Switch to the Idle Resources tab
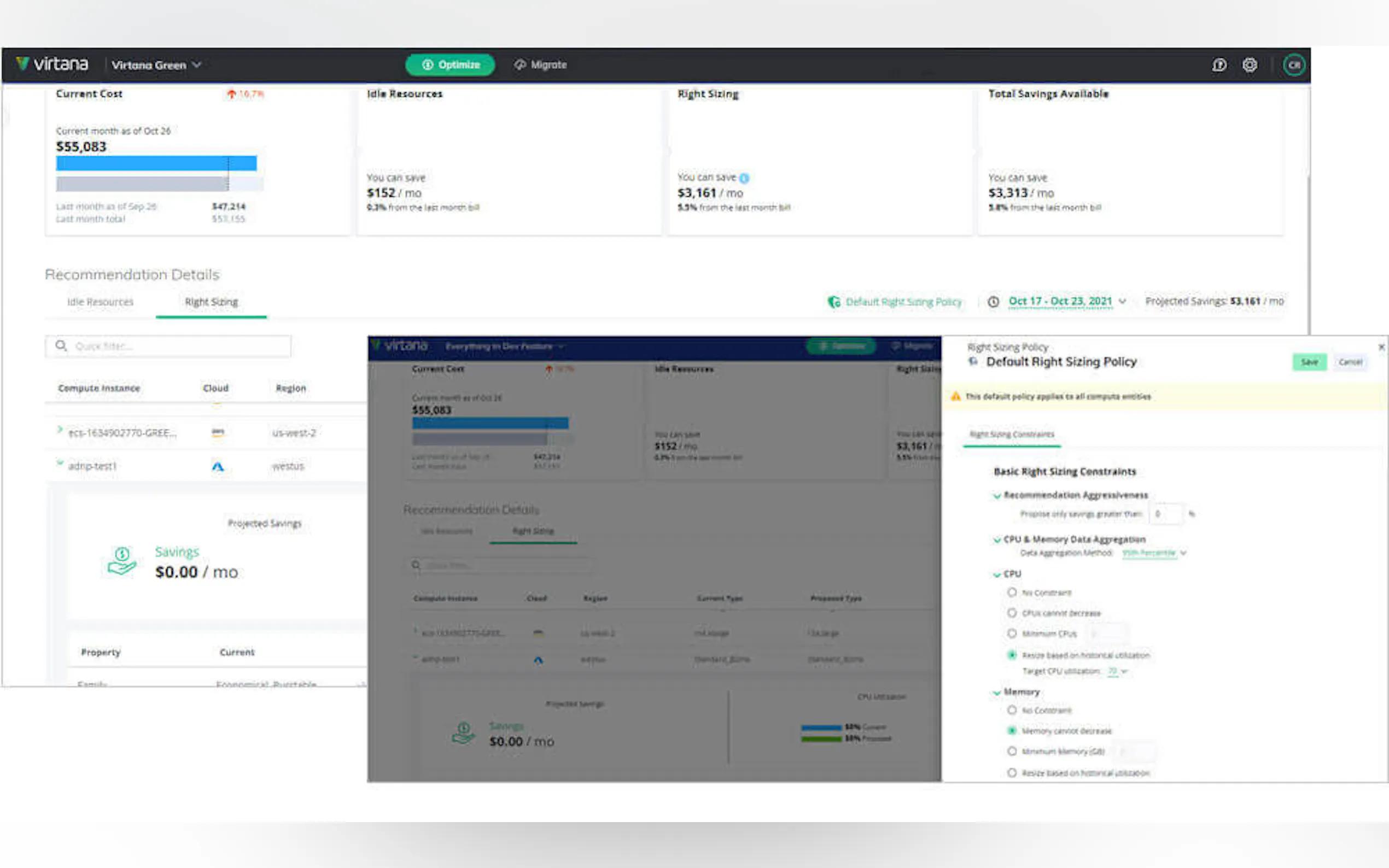Screen dimensions: 1389x868 (x=100, y=302)
